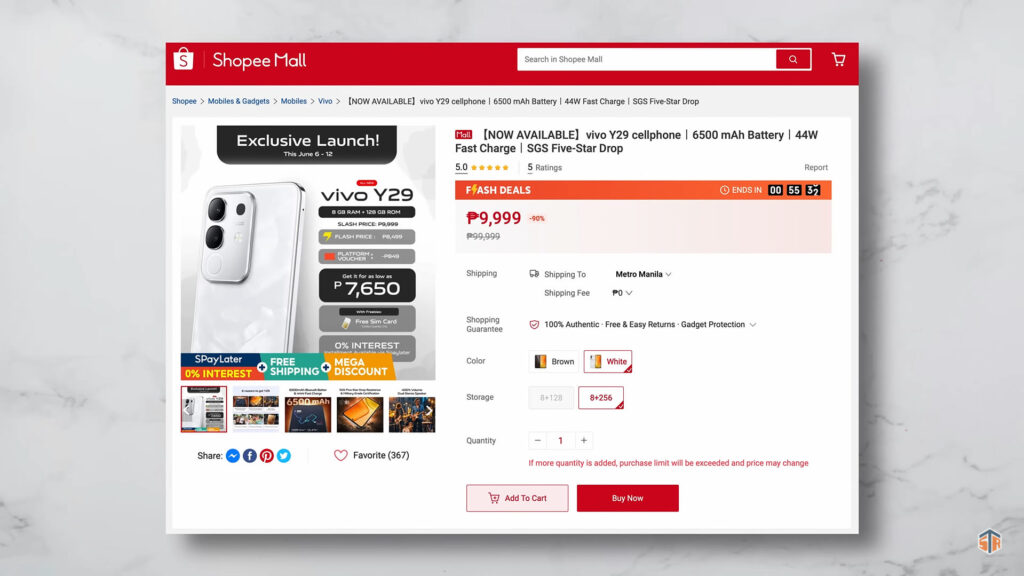Image resolution: width=1024 pixels, height=576 pixels.
Task: Share product on Twitter icon
Action: pyautogui.click(x=283, y=456)
